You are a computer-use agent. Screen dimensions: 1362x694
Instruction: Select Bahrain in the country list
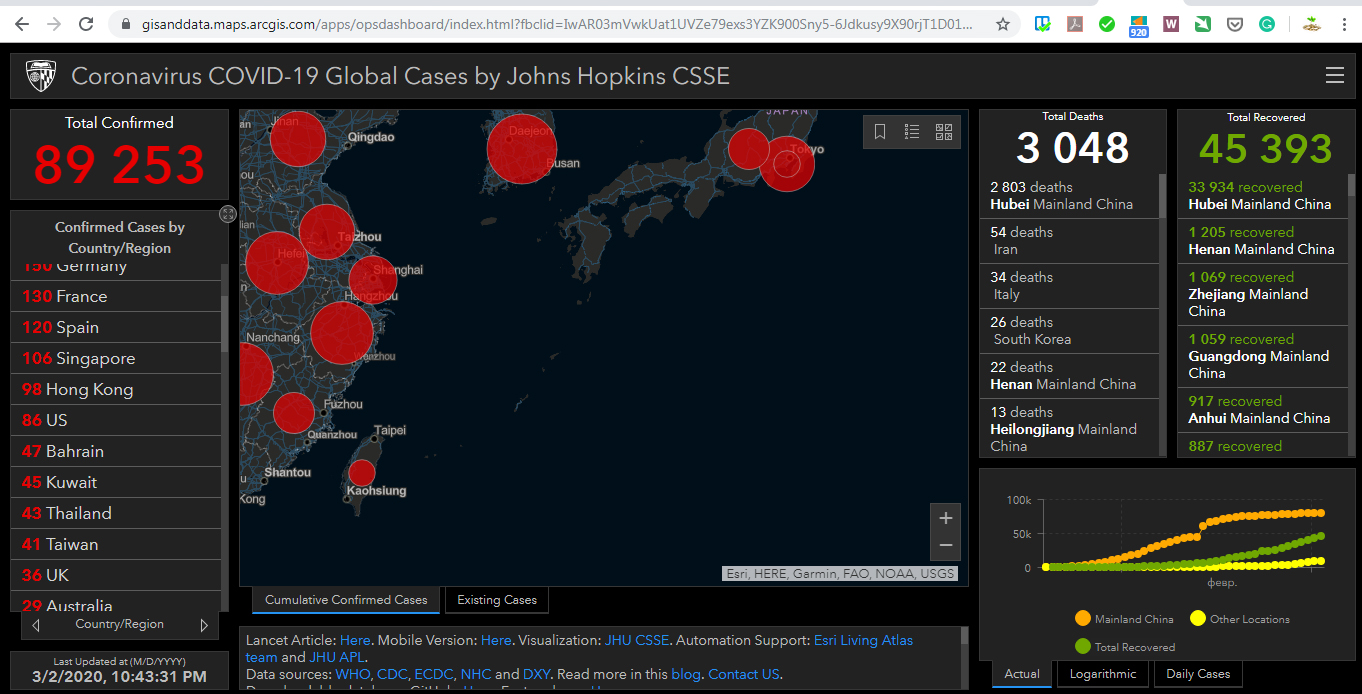pos(116,451)
